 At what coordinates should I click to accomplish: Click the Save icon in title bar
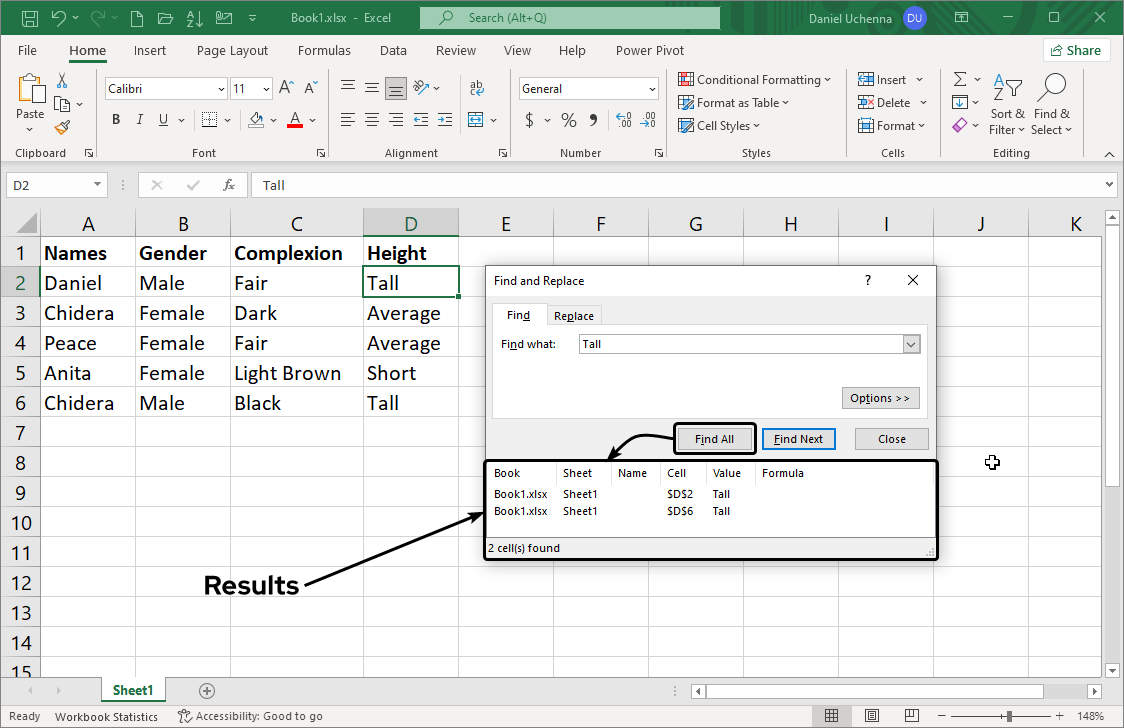tap(29, 18)
